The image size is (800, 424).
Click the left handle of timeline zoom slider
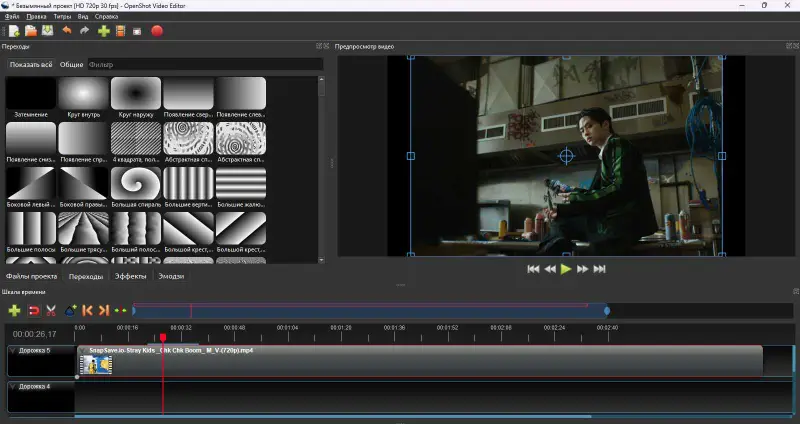tap(134, 310)
